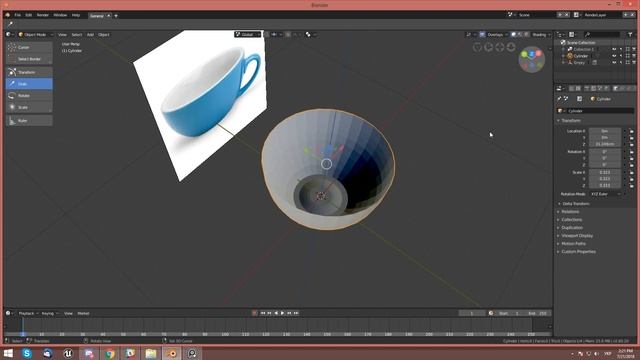Click blue Z axis on navigation gizmo
The height and width of the screenshot is (360, 640).
point(532,54)
